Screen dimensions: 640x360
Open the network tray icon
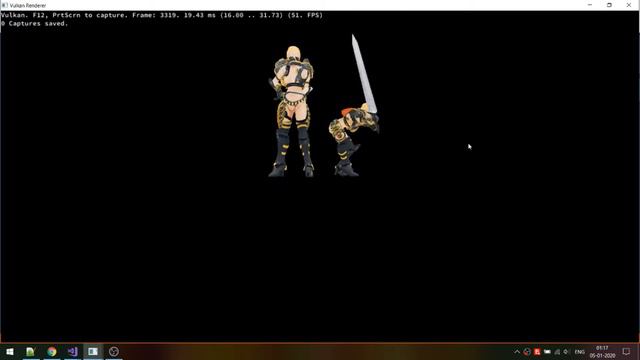[x=557, y=352]
